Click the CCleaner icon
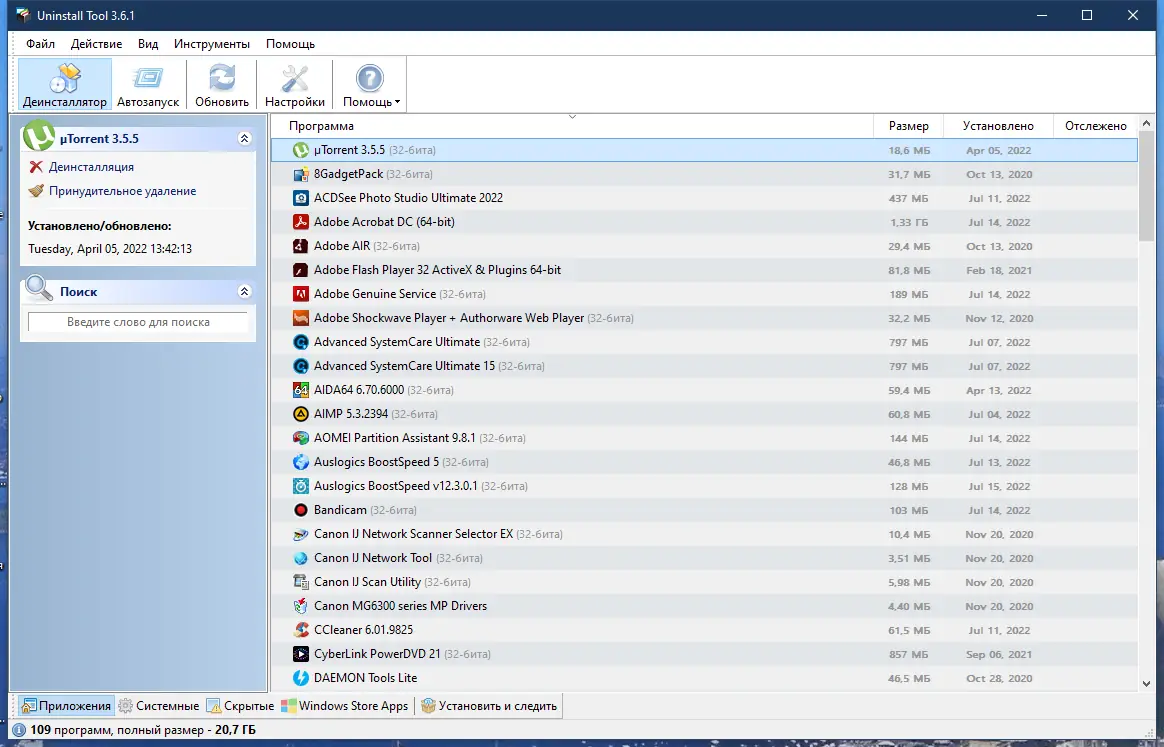This screenshot has width=1164, height=747. (301, 630)
